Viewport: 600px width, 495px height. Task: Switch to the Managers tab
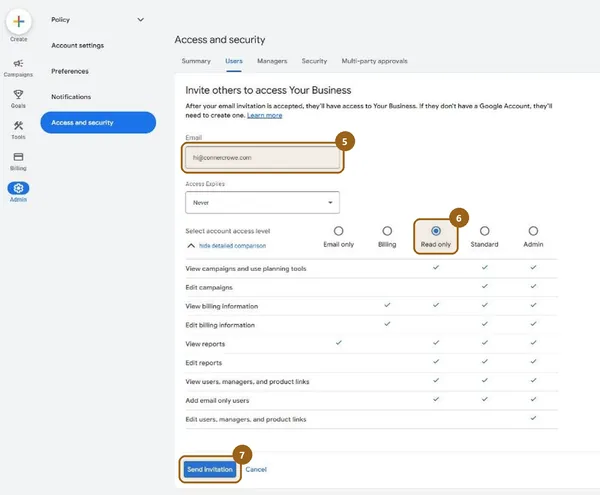coord(272,61)
